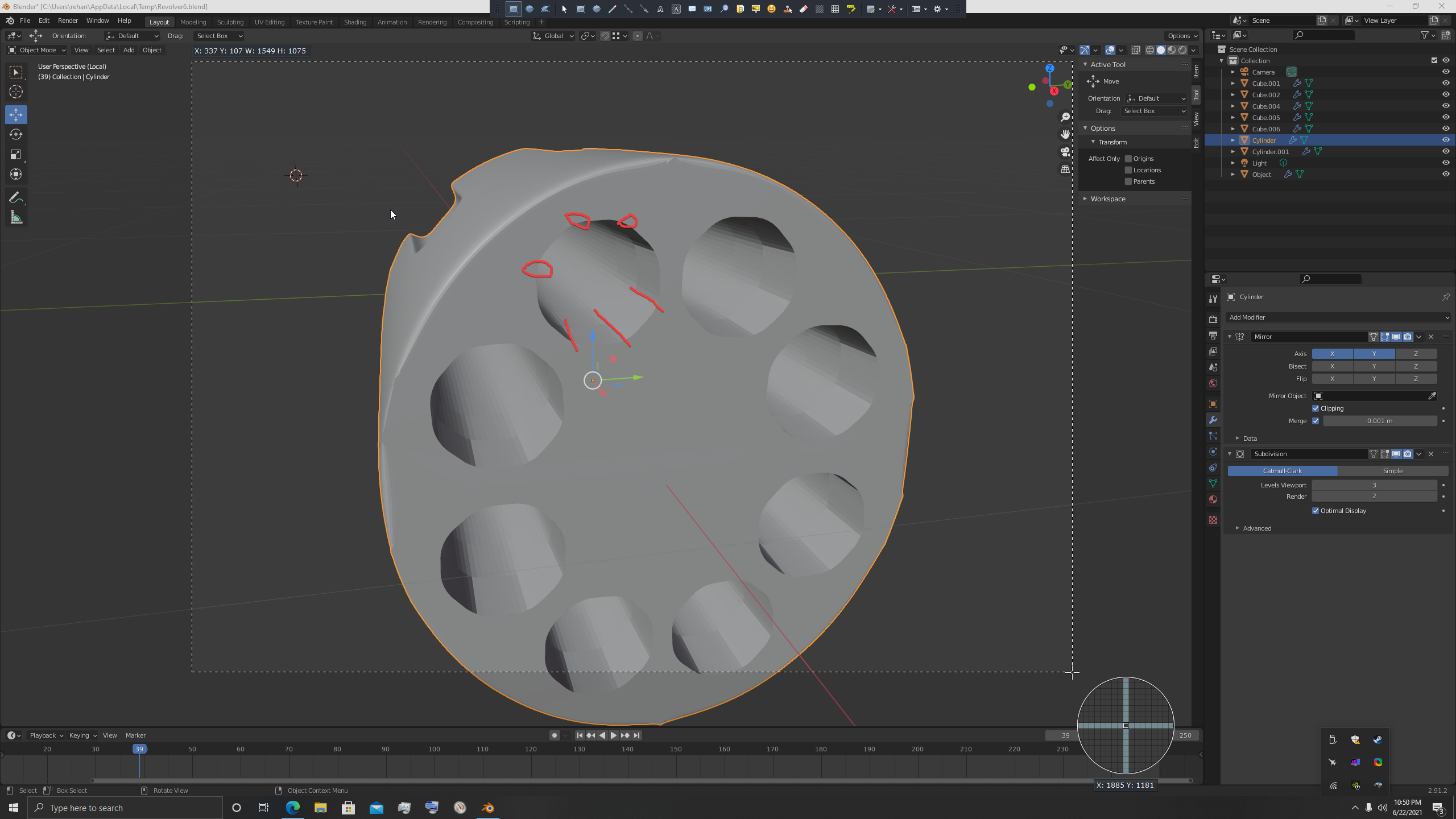
Task: Activate the Annotate pencil tool
Action: tap(16, 198)
